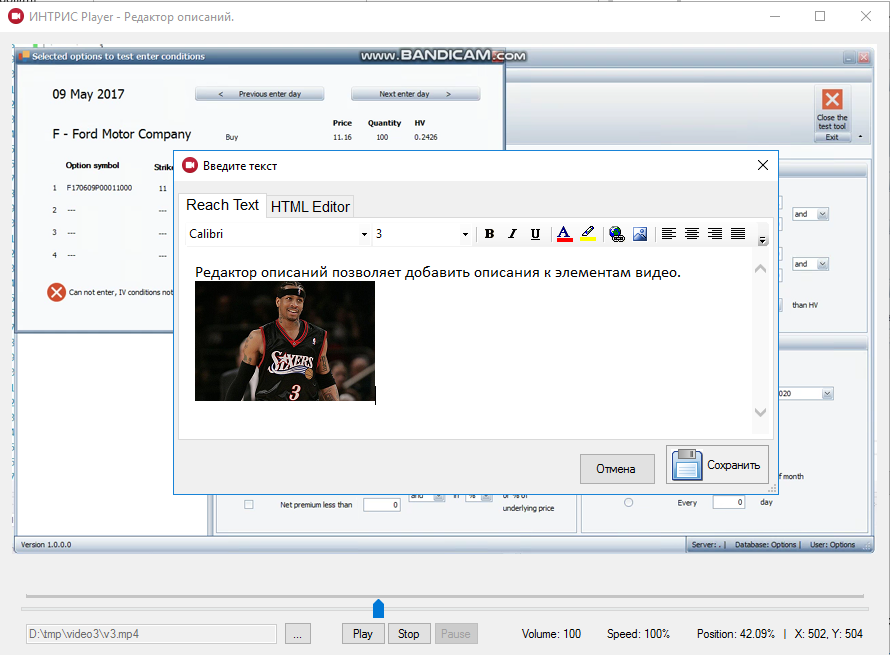Click the Every day number field
The image size is (890, 655).
tap(729, 502)
